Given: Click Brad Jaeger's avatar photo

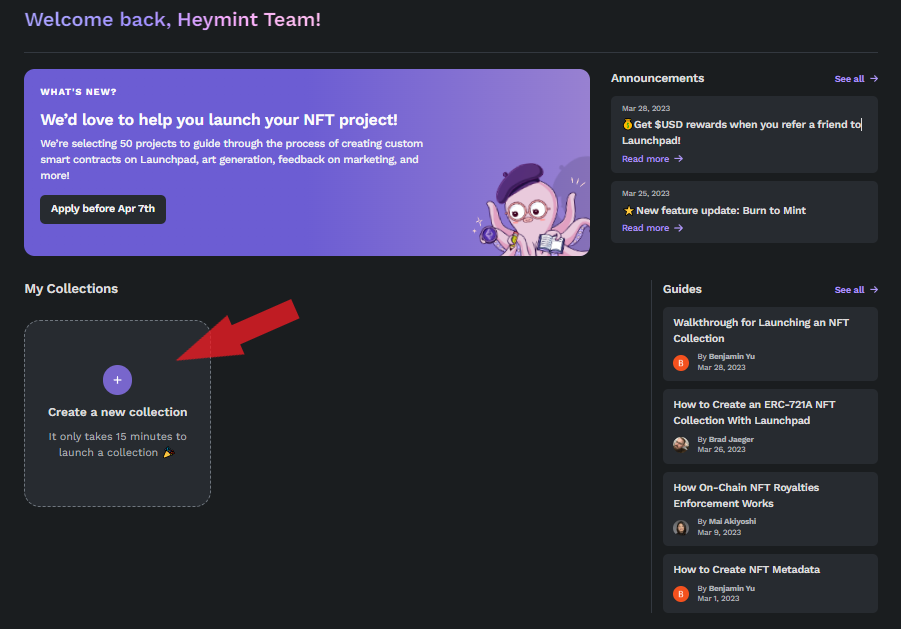Looking at the screenshot, I should pos(681,444).
